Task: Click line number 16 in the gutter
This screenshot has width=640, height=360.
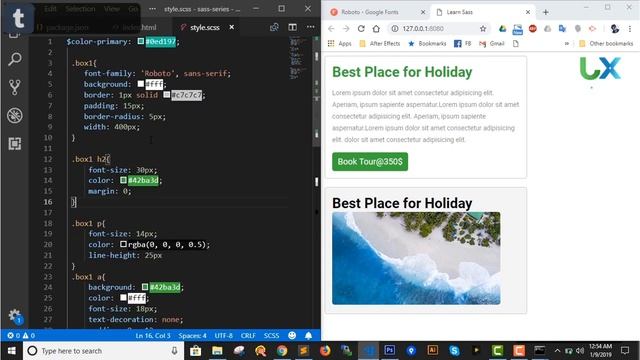Action: [x=48, y=202]
